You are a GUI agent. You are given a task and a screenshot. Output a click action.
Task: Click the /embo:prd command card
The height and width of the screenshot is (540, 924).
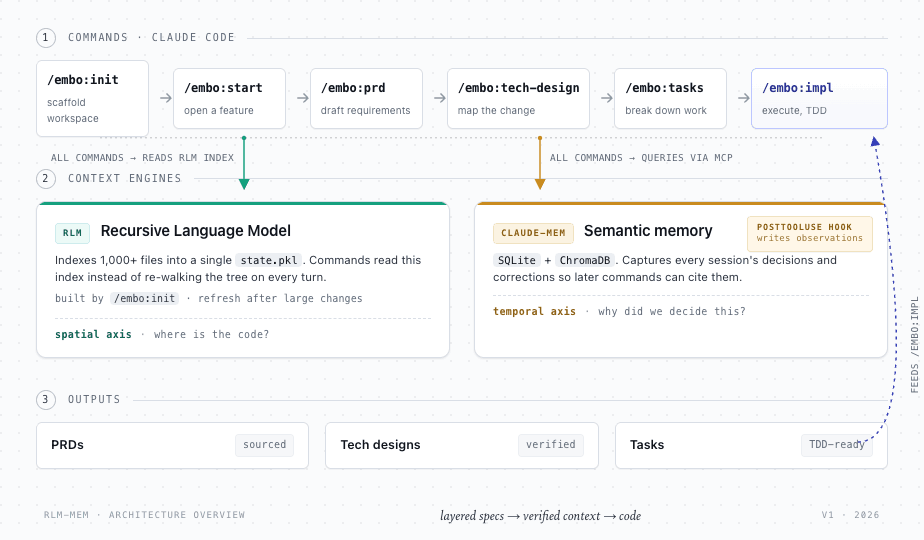coord(367,98)
